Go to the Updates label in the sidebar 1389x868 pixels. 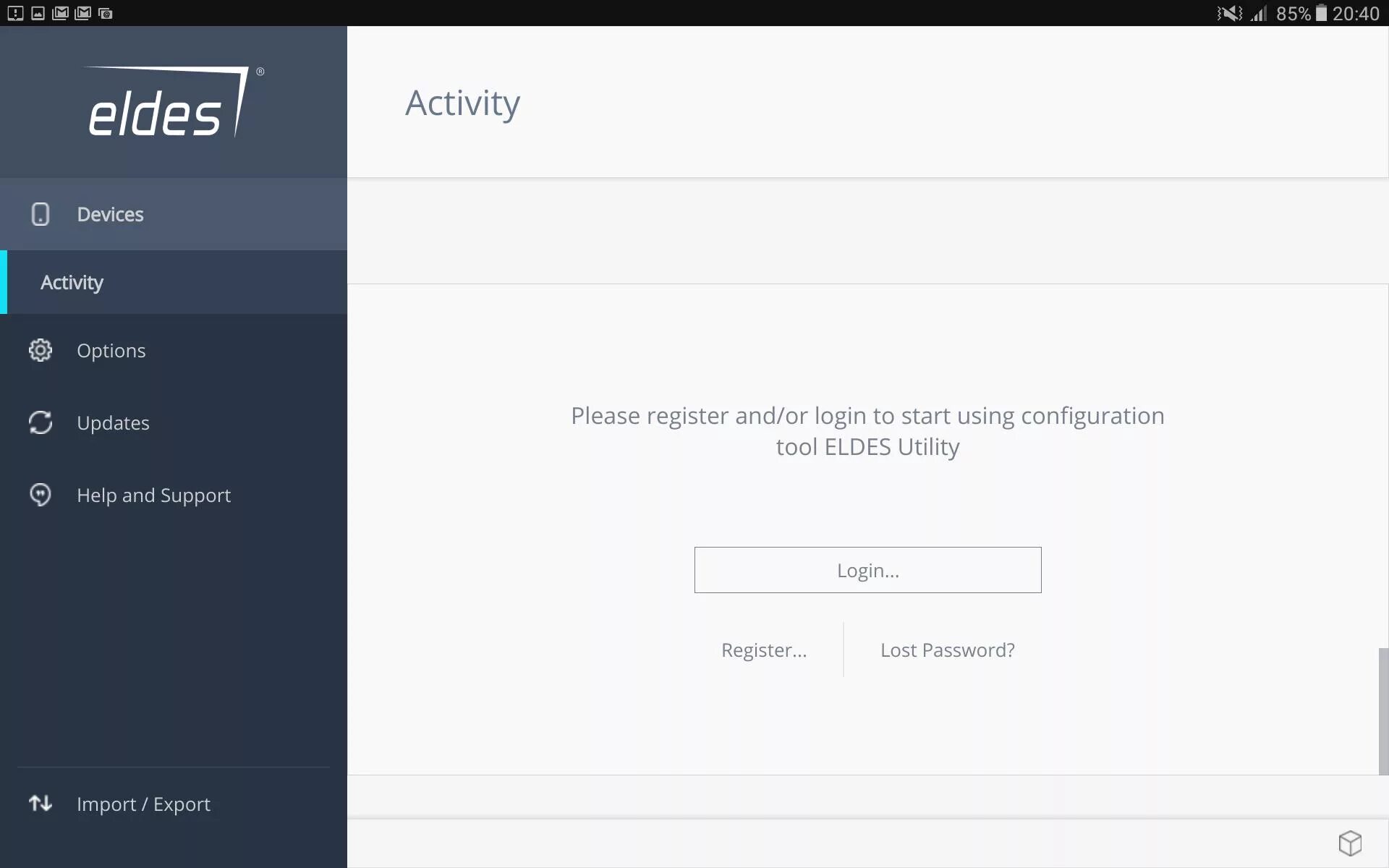(113, 422)
